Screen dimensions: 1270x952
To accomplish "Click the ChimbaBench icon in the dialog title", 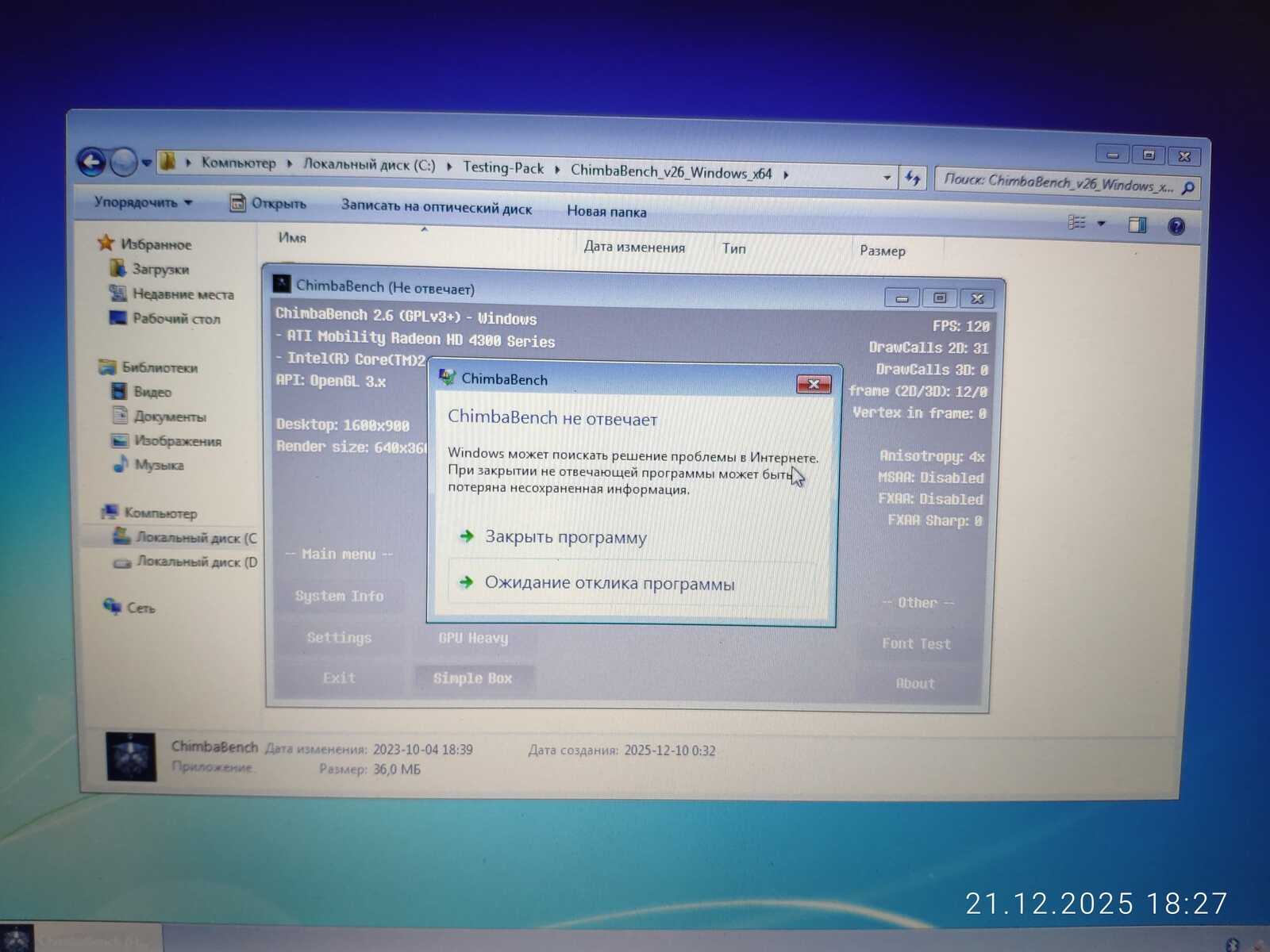I will pyautogui.click(x=448, y=377).
